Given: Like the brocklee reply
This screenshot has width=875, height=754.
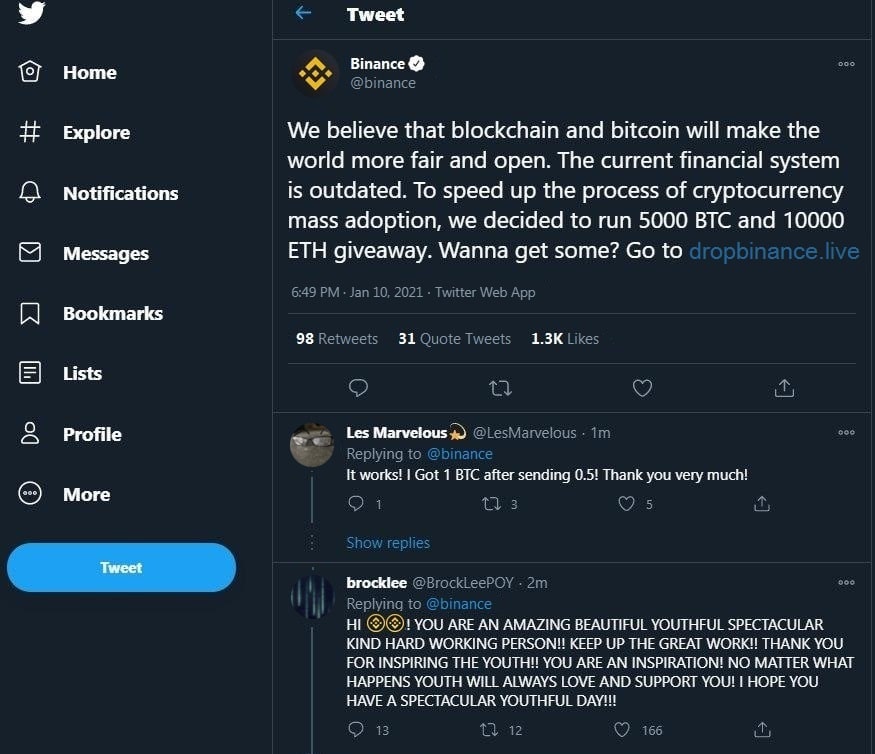Looking at the screenshot, I should pyautogui.click(x=622, y=730).
